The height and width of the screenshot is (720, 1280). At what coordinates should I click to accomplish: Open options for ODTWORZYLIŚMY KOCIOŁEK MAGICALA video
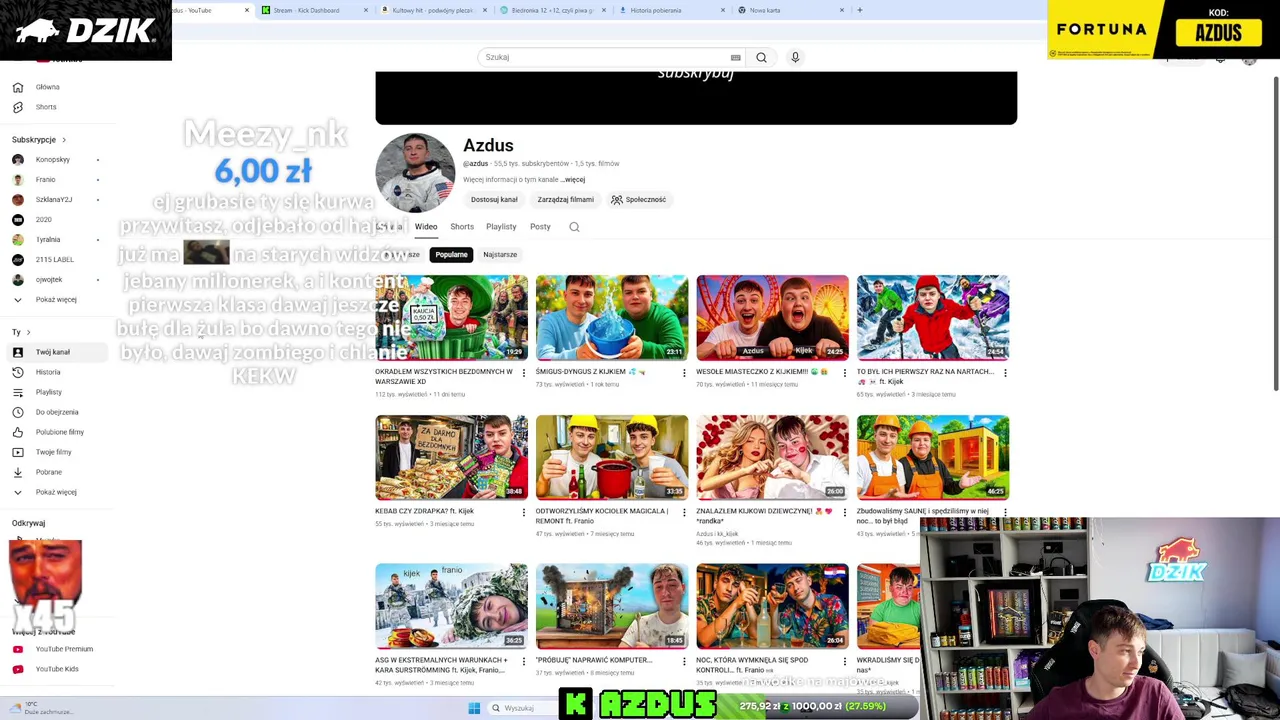pos(684,512)
